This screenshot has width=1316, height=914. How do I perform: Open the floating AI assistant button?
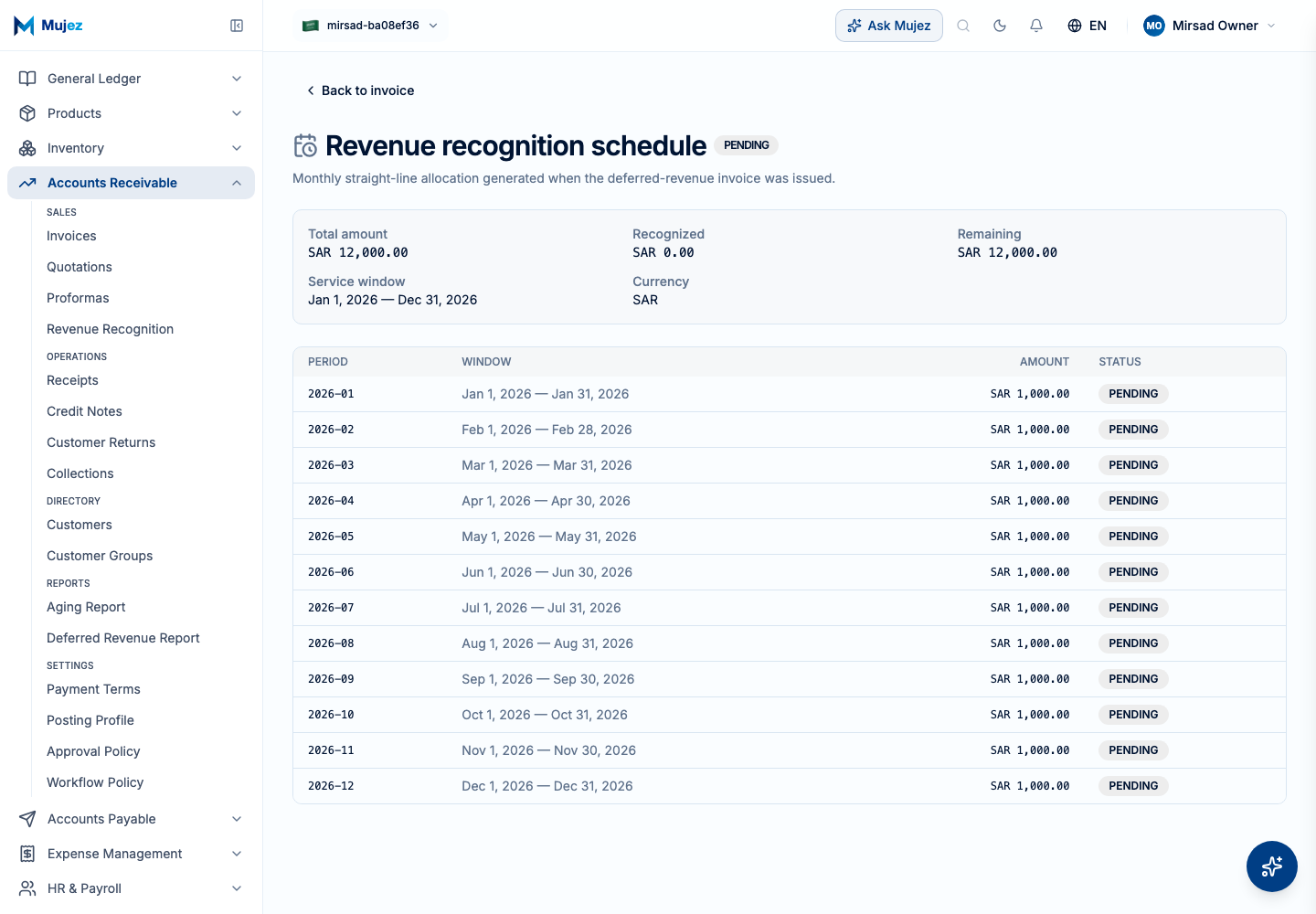(1272, 866)
